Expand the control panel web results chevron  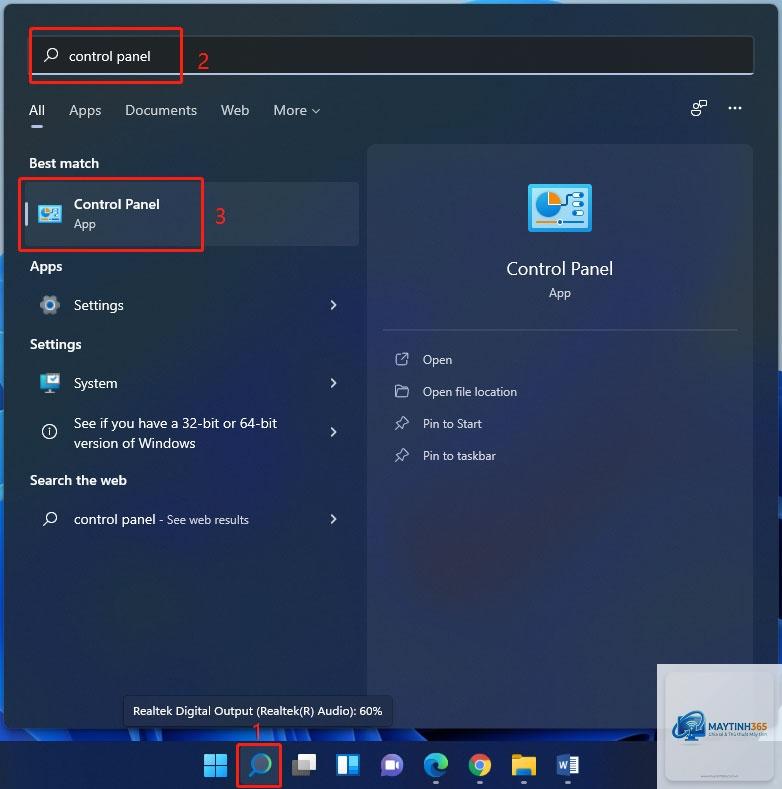(333, 519)
